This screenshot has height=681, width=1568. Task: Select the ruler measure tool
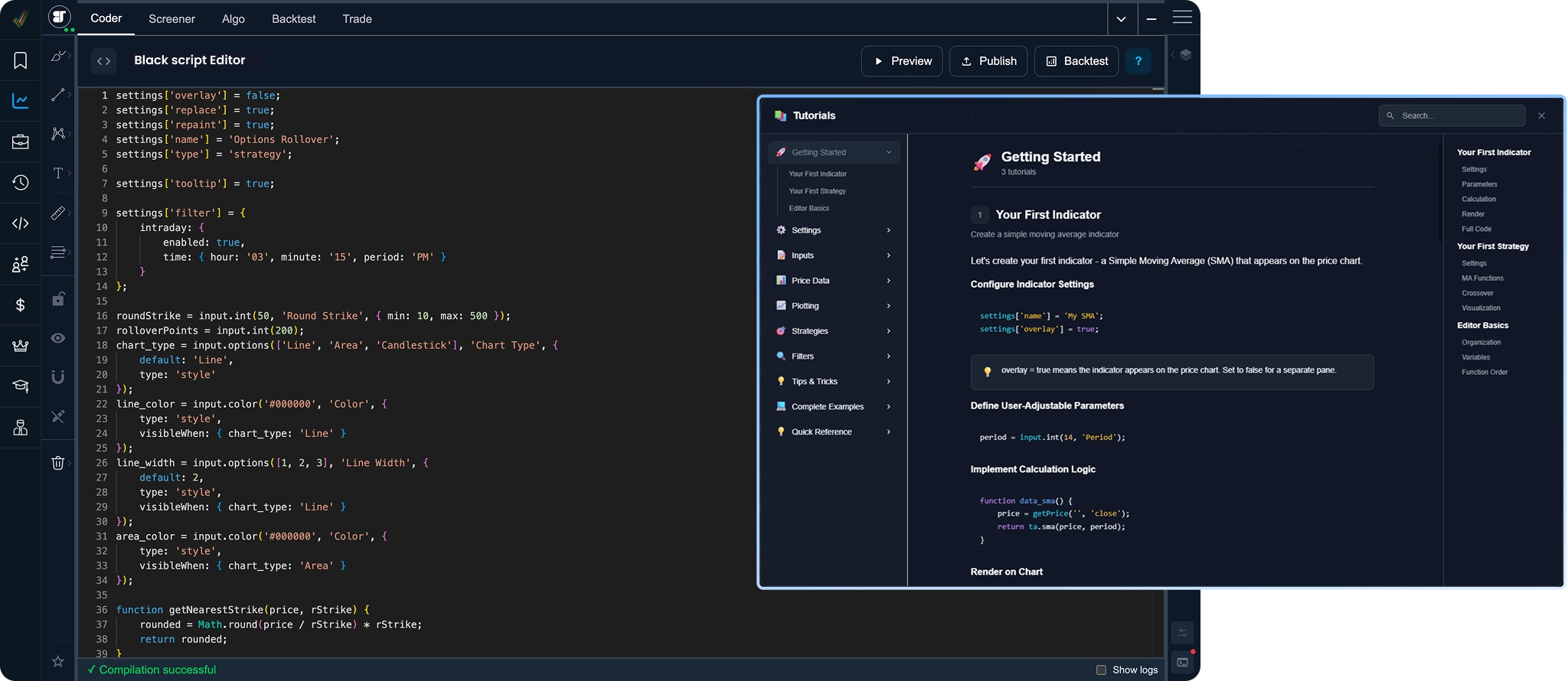pos(58,213)
